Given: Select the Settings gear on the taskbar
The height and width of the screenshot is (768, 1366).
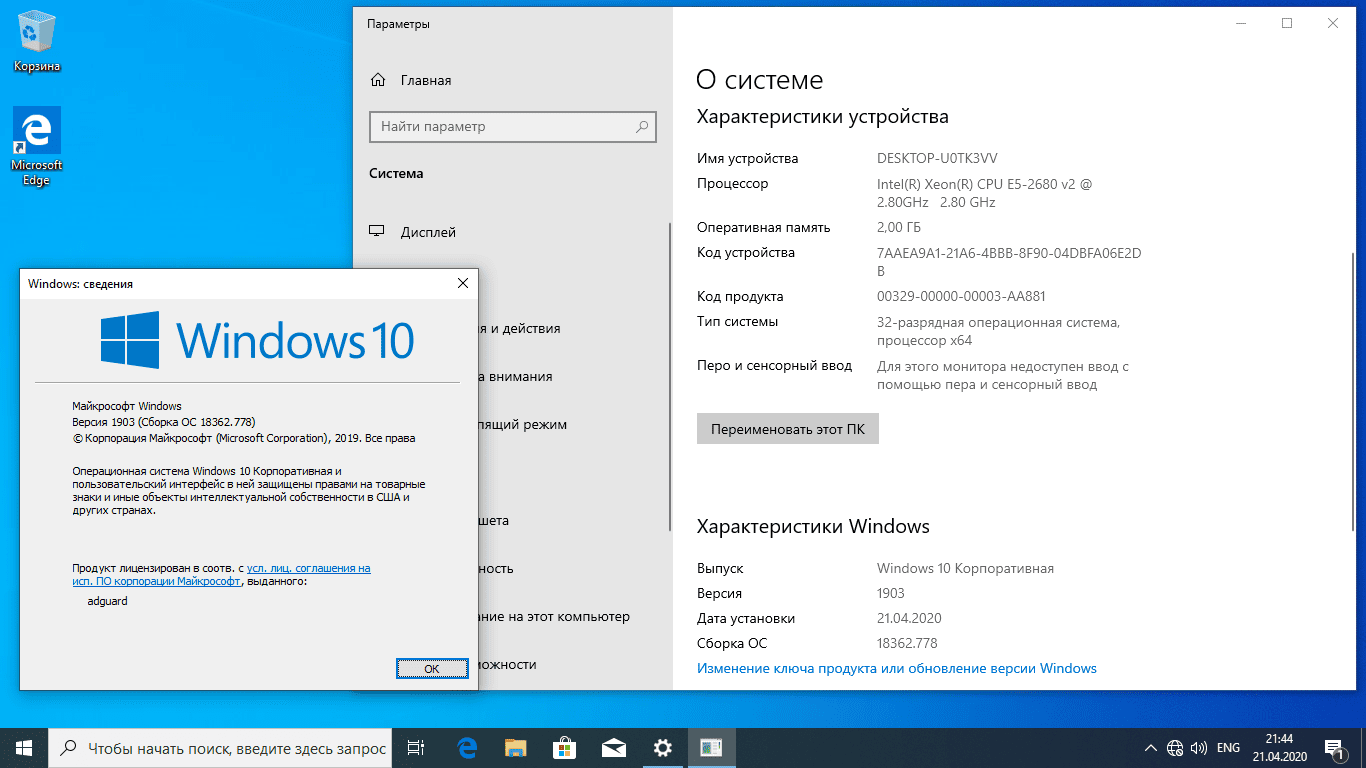Looking at the screenshot, I should coord(663,747).
